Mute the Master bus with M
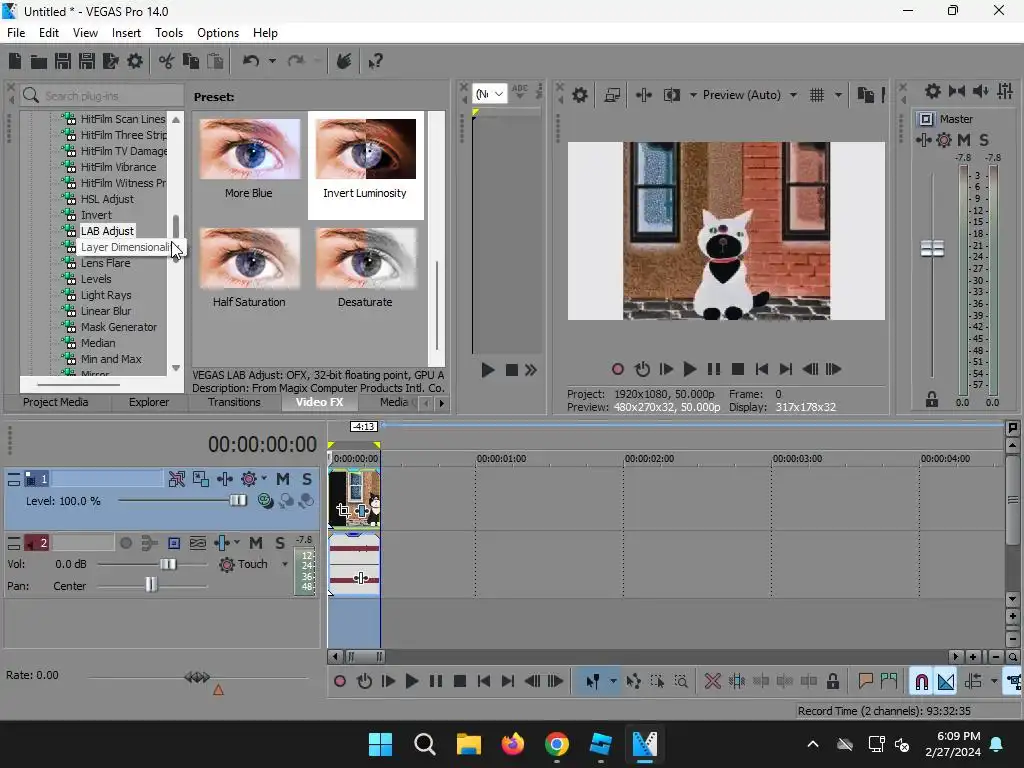The height and width of the screenshot is (768, 1024). [964, 140]
